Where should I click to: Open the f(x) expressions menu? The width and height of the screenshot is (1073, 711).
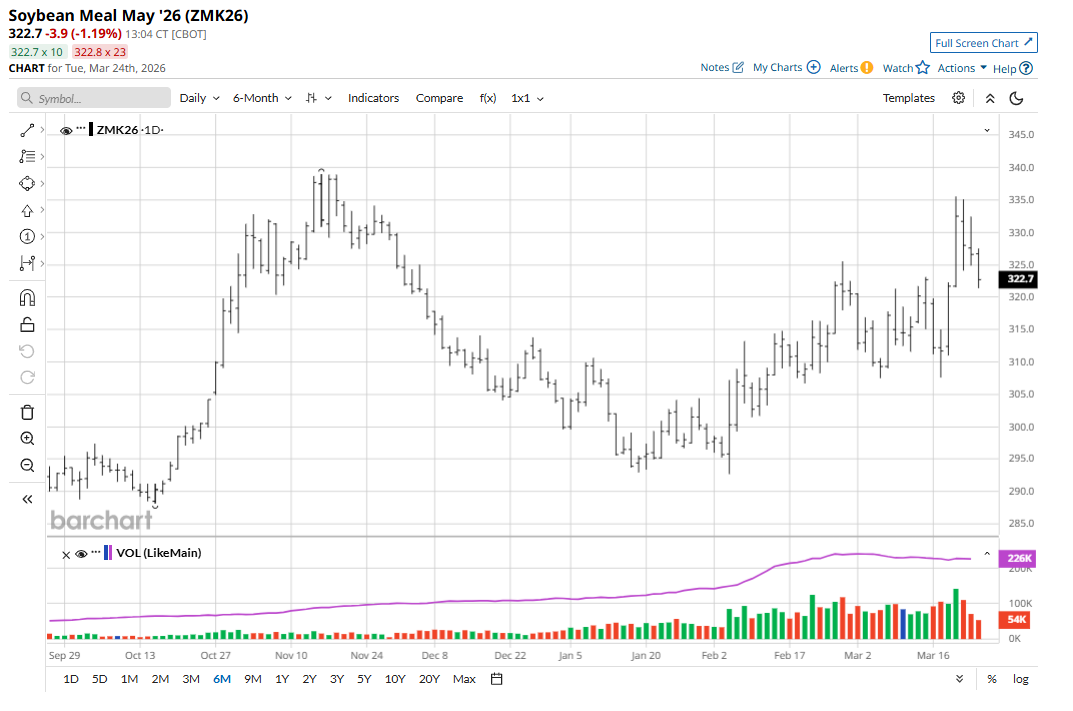coord(488,99)
